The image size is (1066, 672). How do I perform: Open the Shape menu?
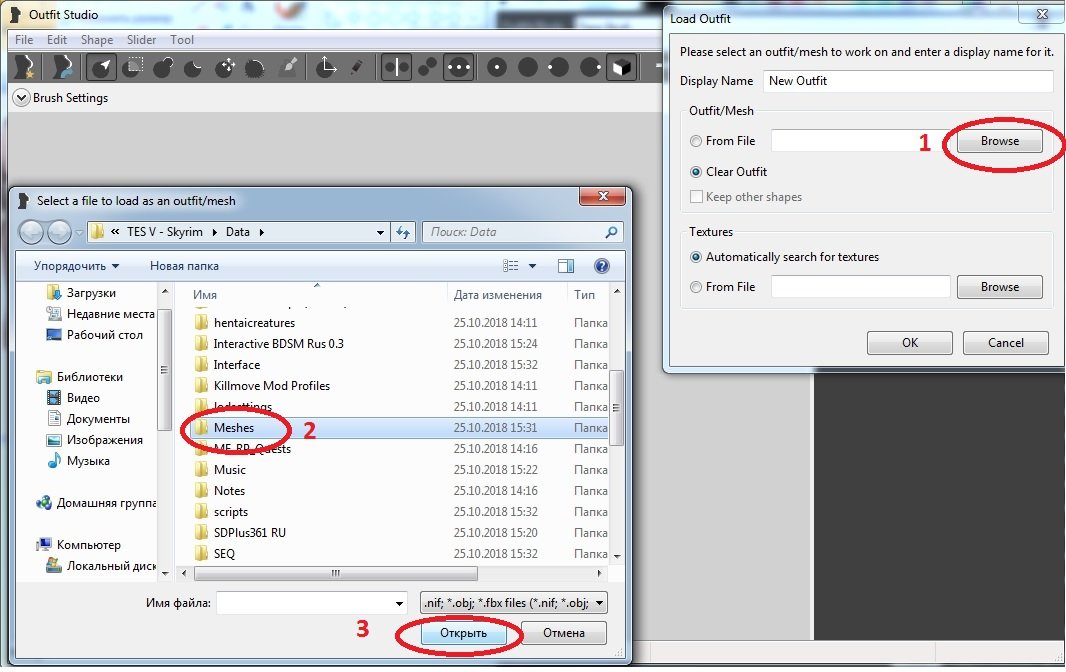(x=97, y=40)
